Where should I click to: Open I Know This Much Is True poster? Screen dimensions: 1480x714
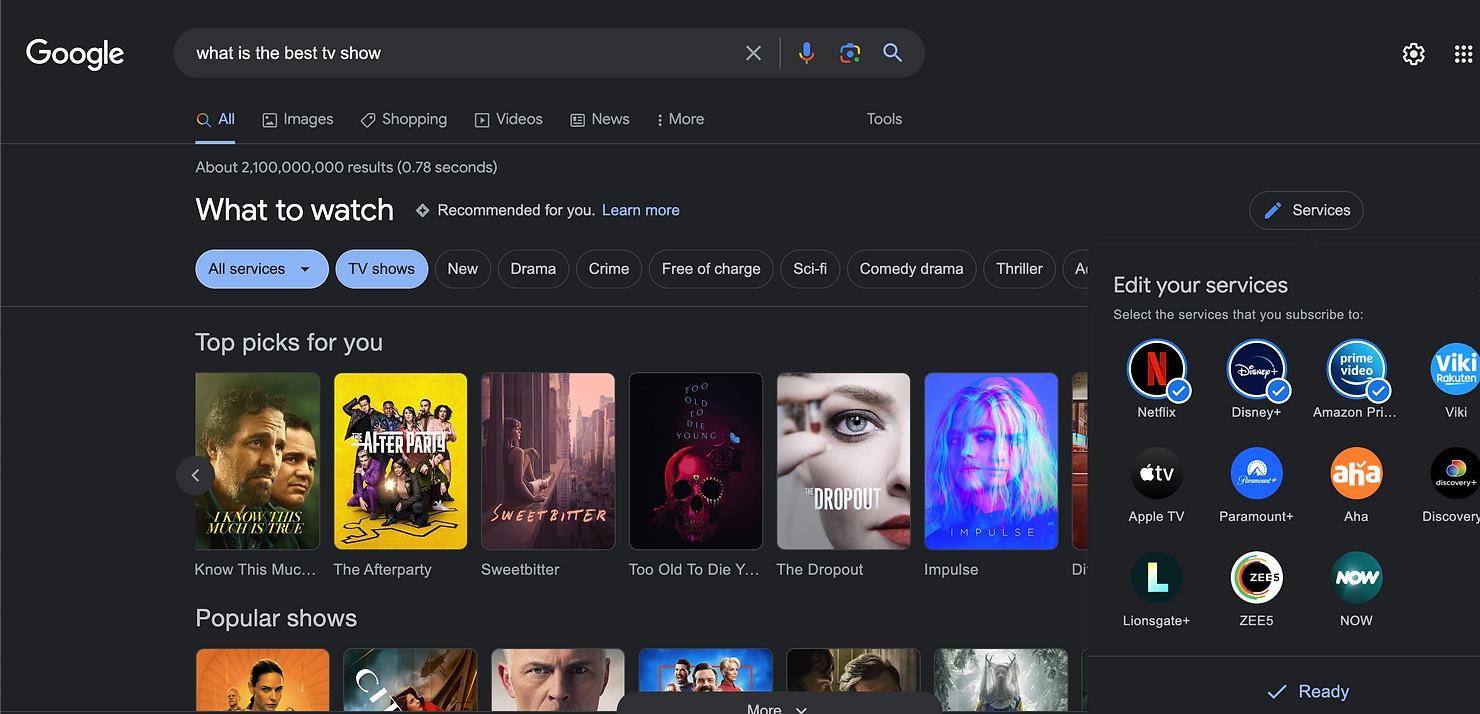[258, 461]
